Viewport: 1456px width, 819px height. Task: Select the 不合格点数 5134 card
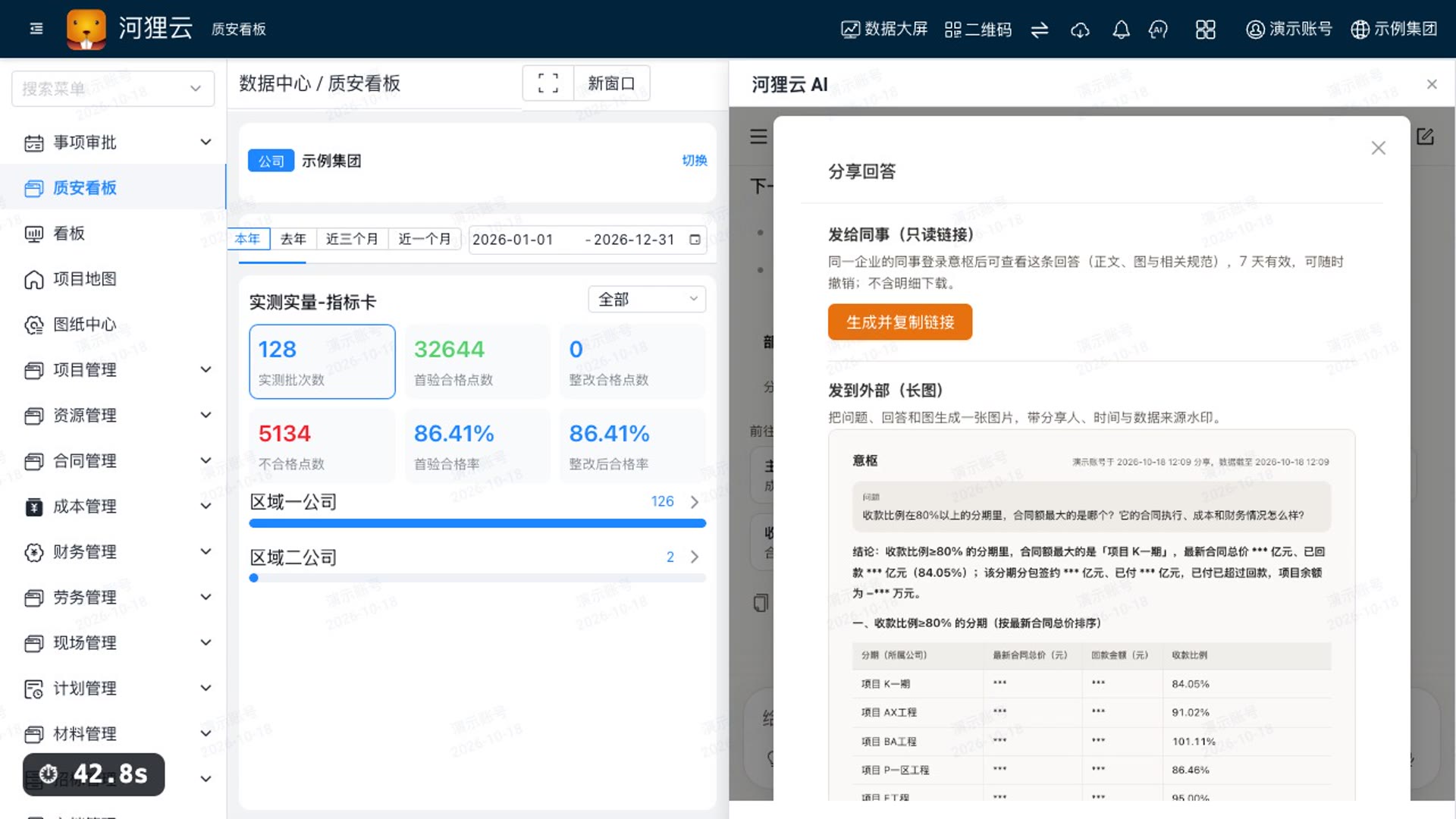tap(322, 446)
